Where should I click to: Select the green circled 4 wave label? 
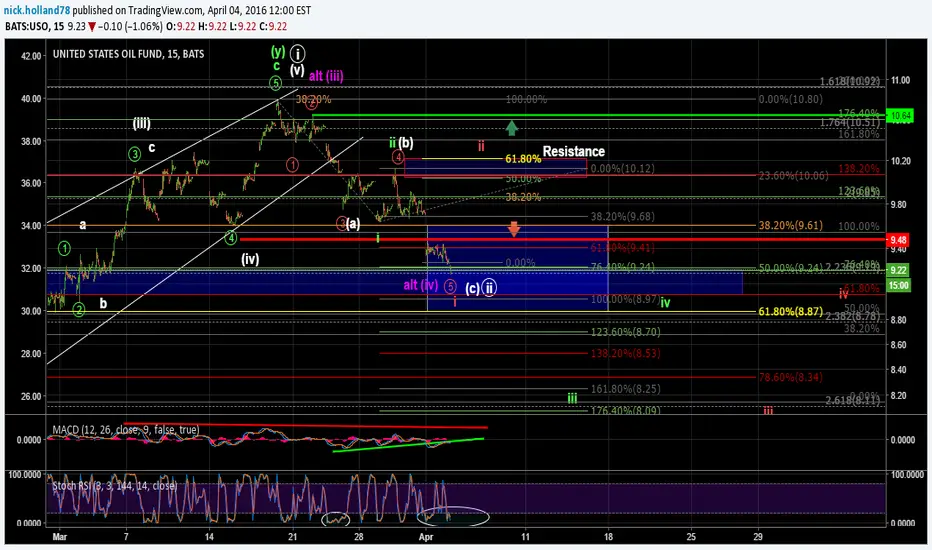coord(231,238)
